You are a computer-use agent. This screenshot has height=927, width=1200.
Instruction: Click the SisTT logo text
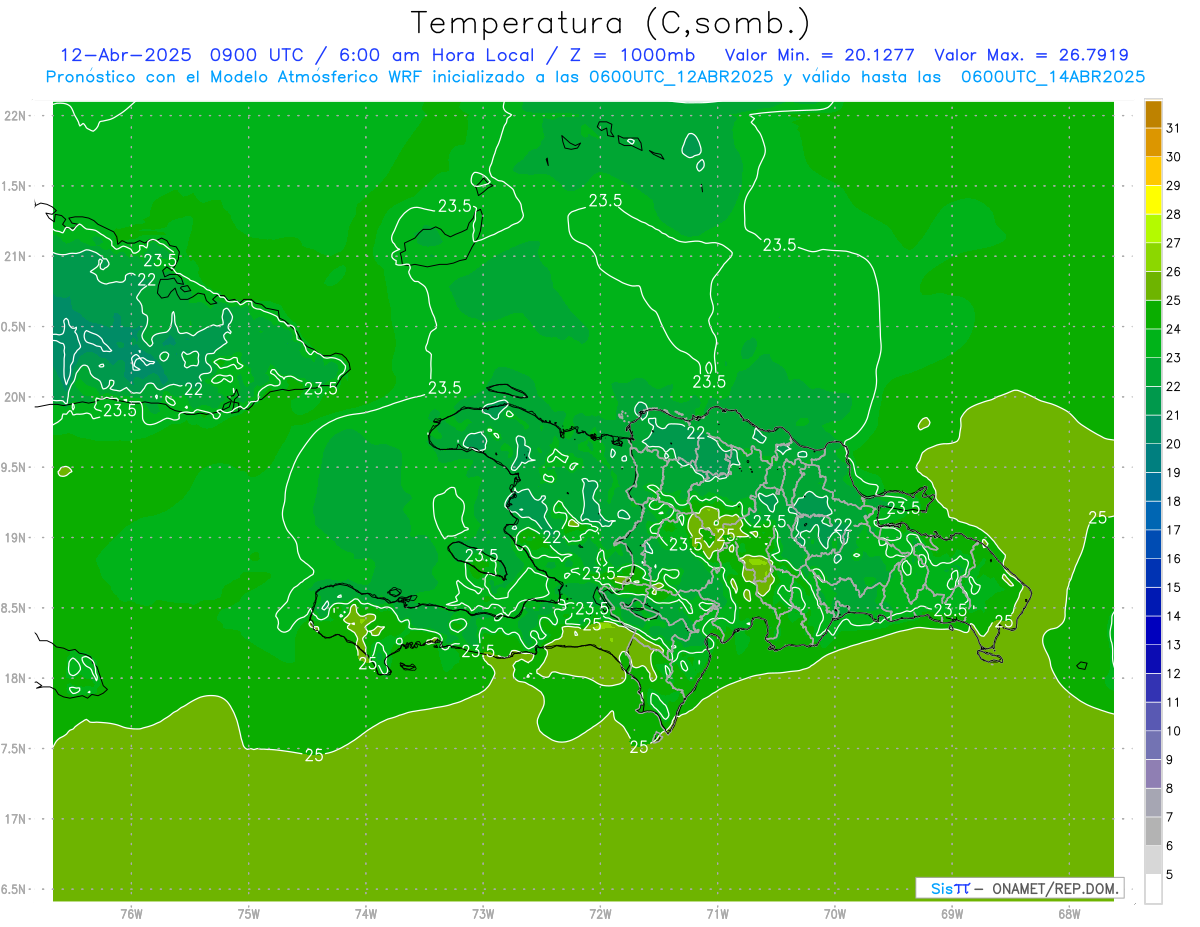pyautogui.click(x=950, y=888)
